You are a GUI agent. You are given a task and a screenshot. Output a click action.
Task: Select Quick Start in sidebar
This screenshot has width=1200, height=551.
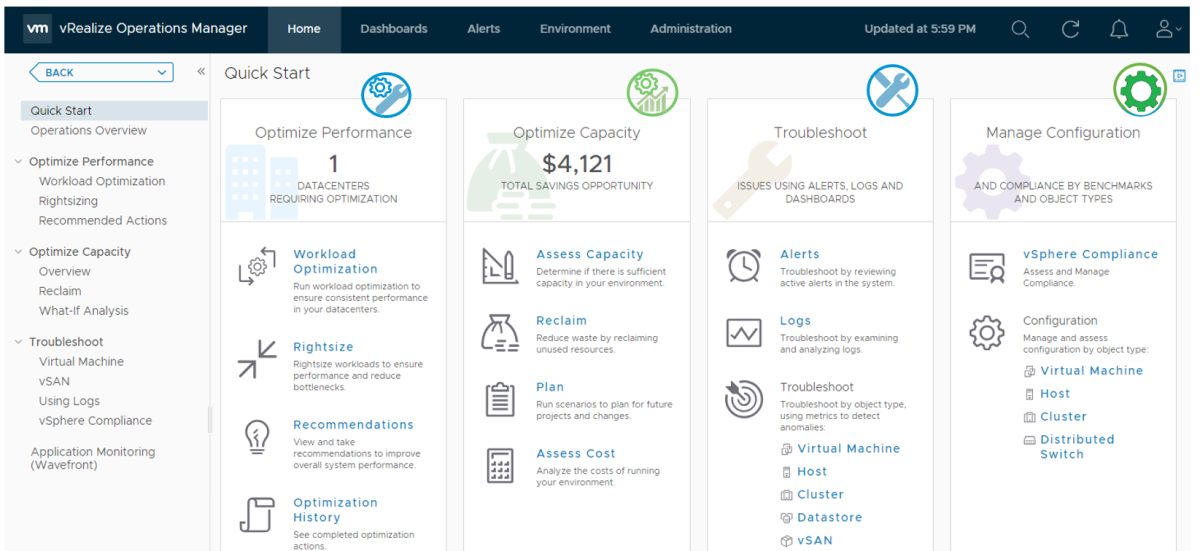coord(114,111)
